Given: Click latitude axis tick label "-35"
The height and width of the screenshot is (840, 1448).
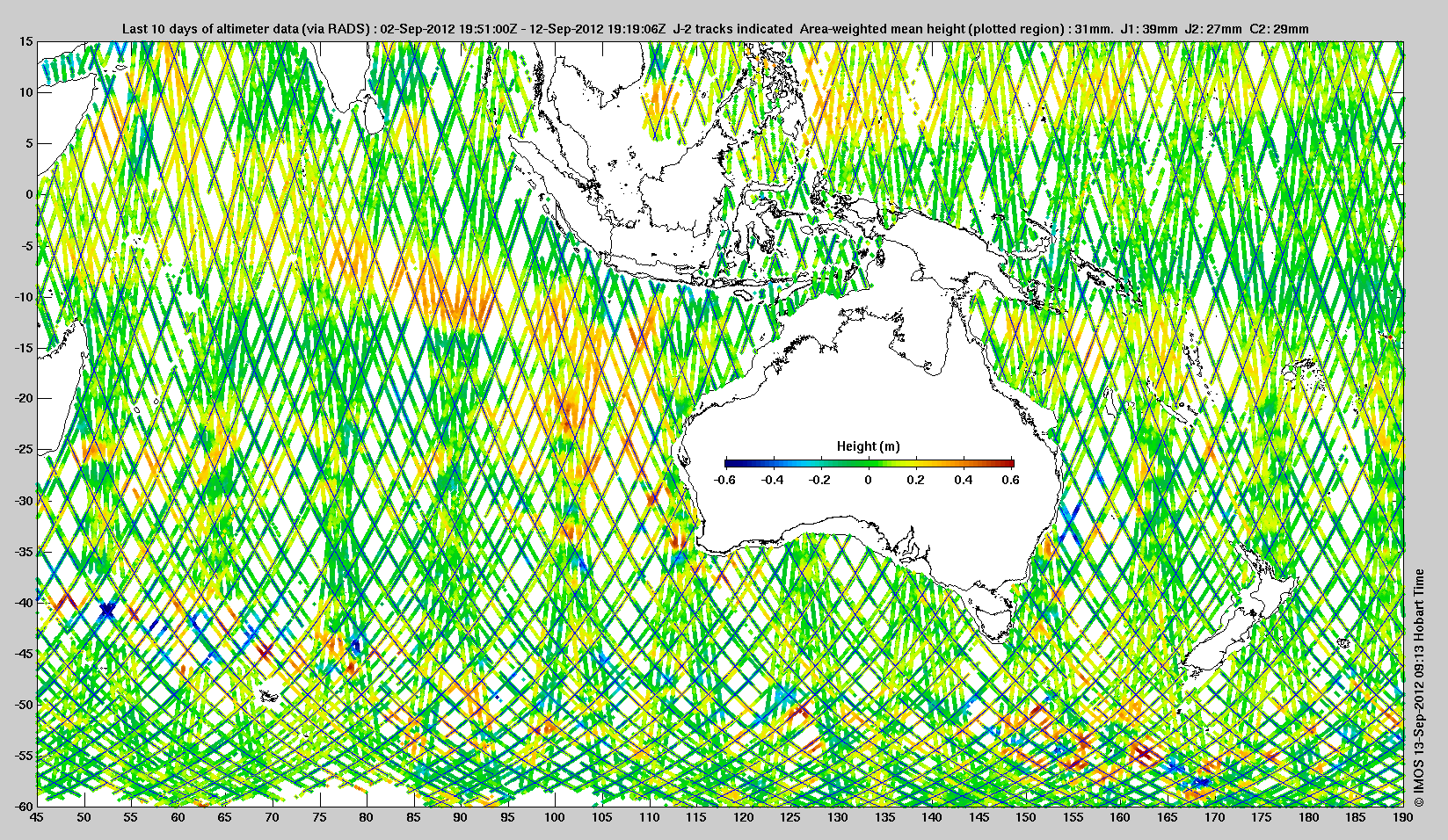Looking at the screenshot, I should tap(24, 552).
